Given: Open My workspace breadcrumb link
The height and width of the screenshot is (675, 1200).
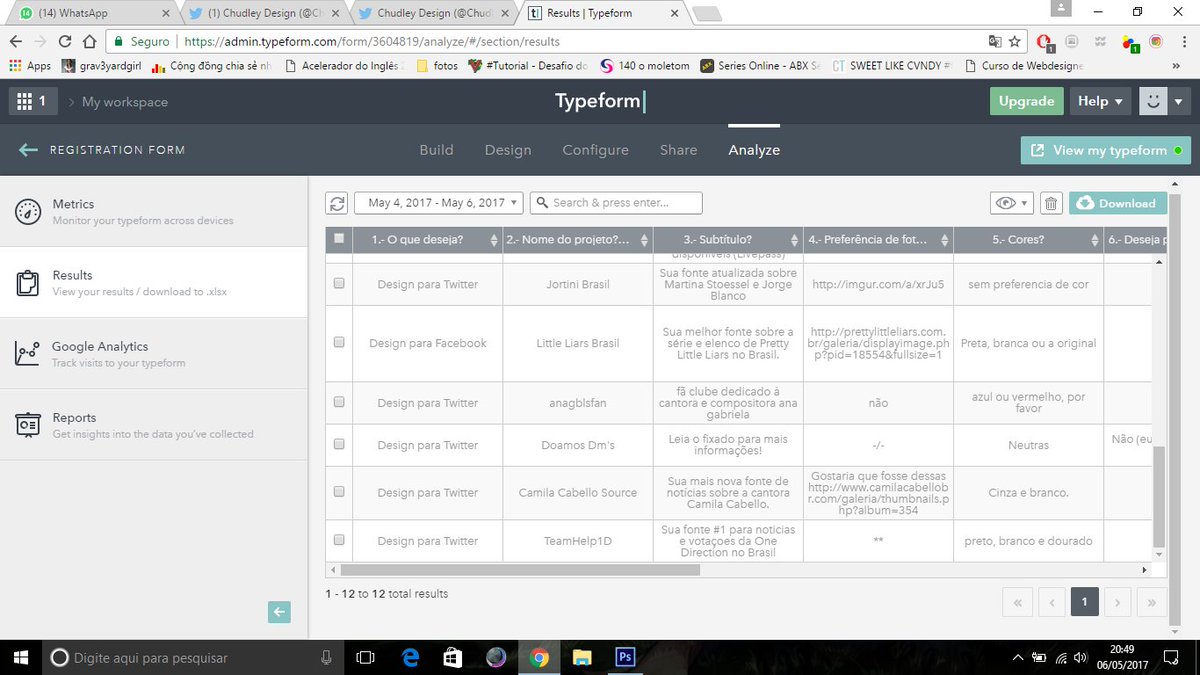Looking at the screenshot, I should [x=125, y=102].
